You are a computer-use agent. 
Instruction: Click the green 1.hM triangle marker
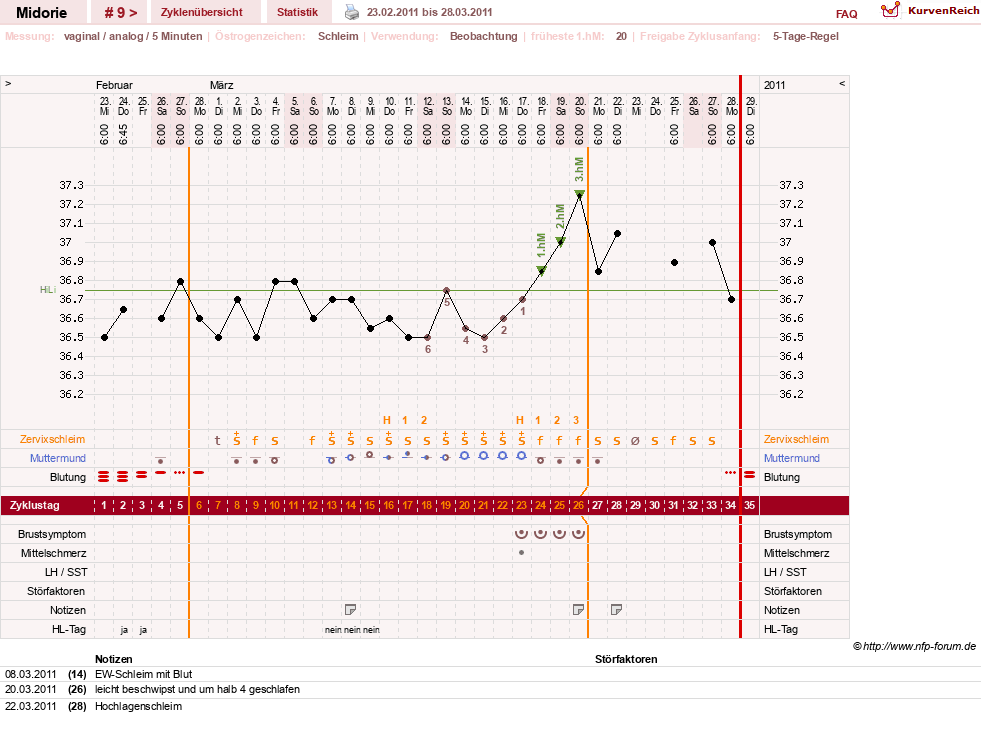[x=541, y=270]
